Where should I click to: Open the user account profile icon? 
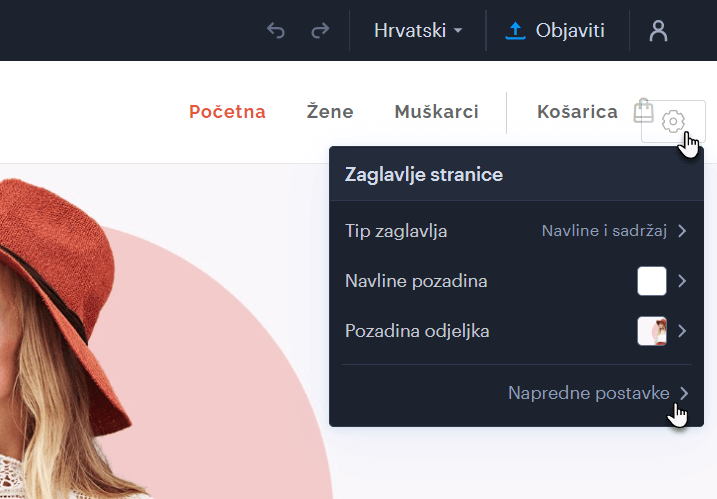pos(658,31)
